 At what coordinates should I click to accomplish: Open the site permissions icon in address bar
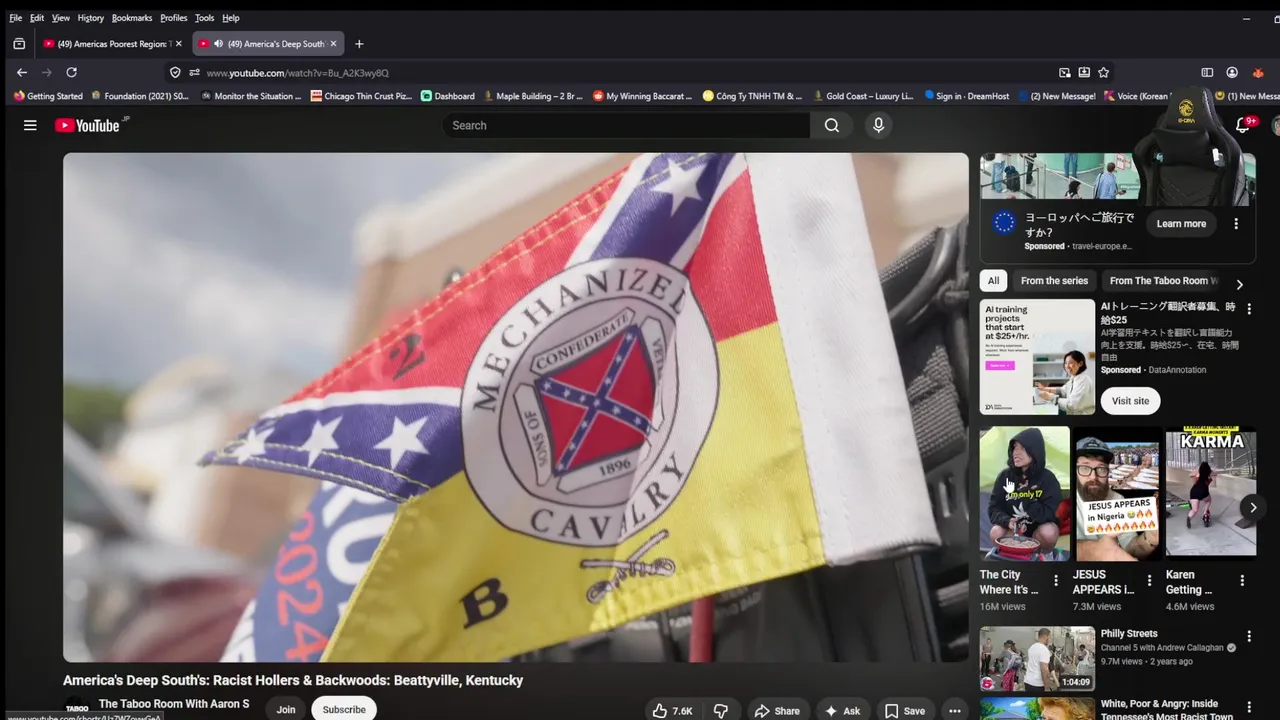click(x=194, y=72)
